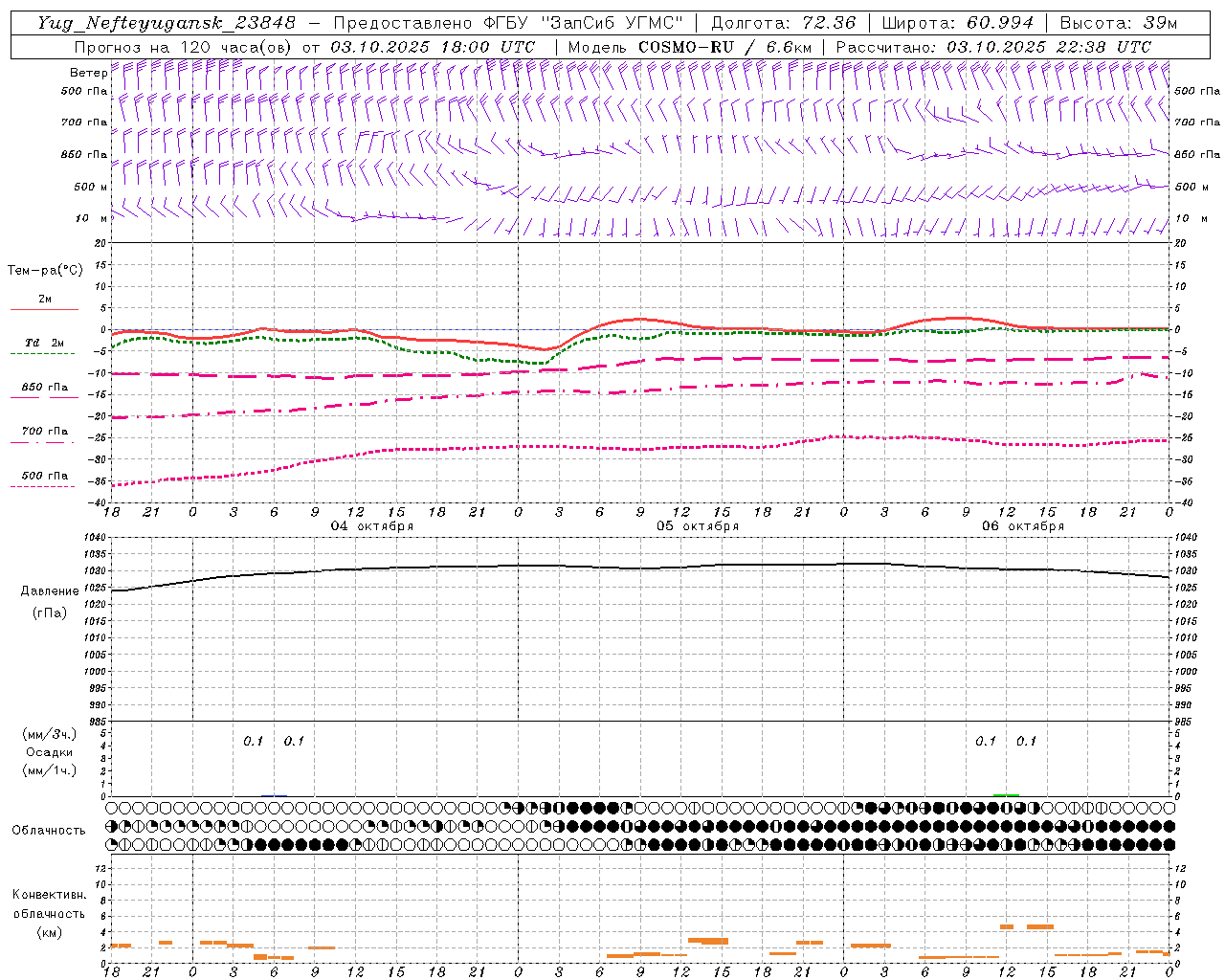Click the 05 октября date label
Viewport: 1225px width, 980px height.
click(x=698, y=526)
